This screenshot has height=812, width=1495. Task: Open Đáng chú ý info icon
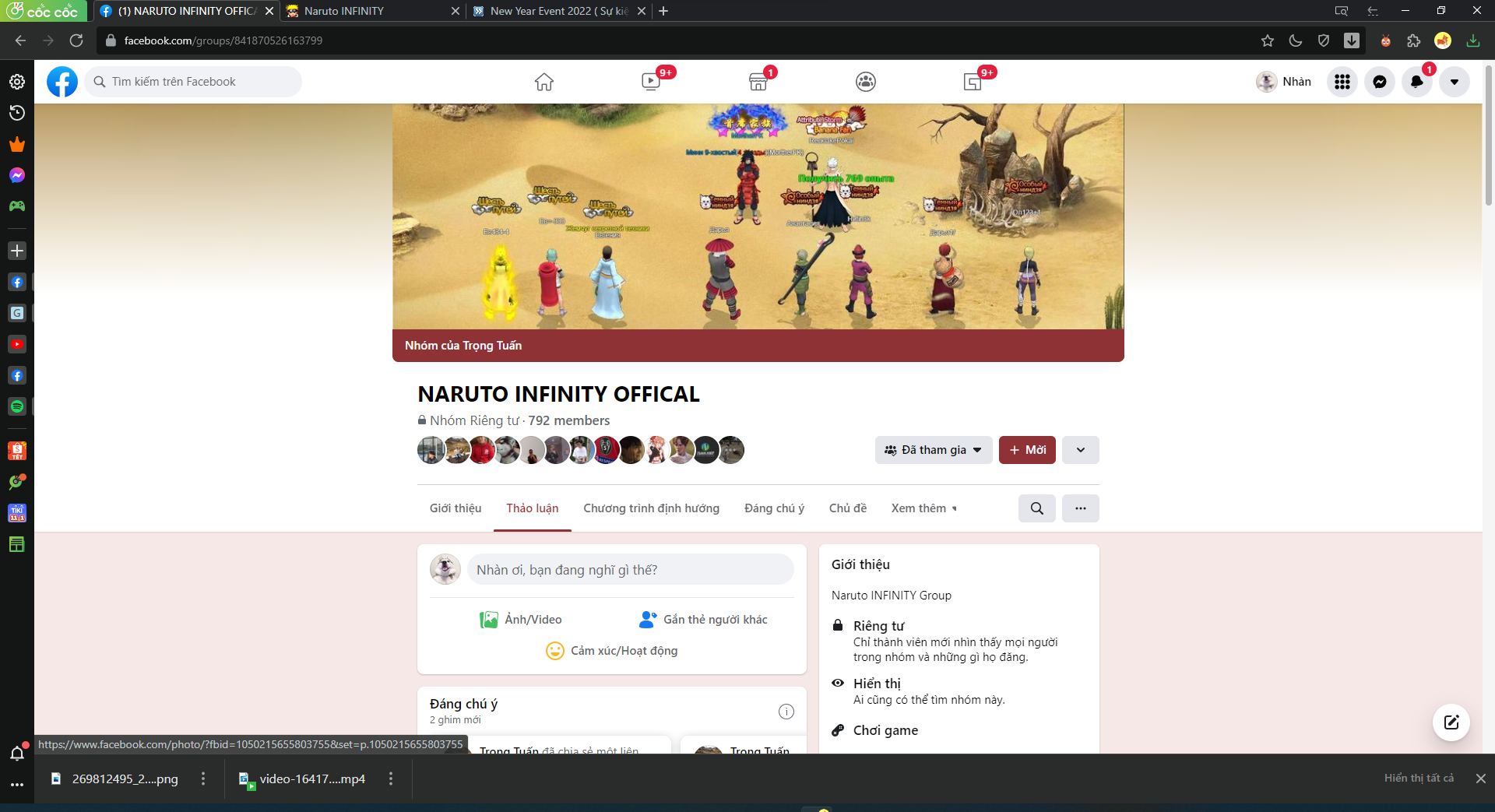786,712
